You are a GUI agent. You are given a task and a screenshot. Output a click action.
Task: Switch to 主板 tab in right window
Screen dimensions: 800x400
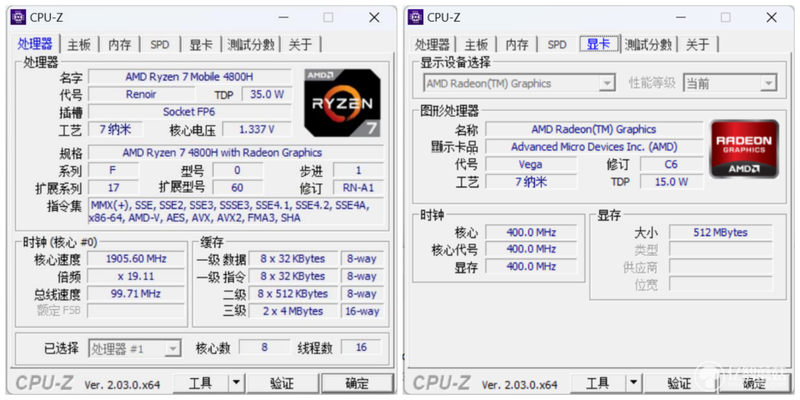click(477, 45)
